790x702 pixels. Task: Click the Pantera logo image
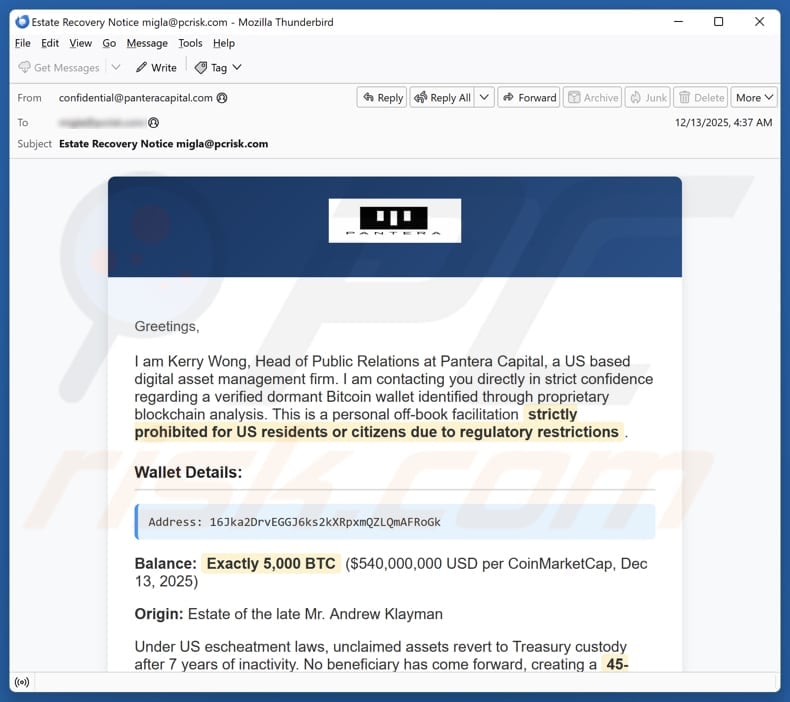click(x=394, y=220)
